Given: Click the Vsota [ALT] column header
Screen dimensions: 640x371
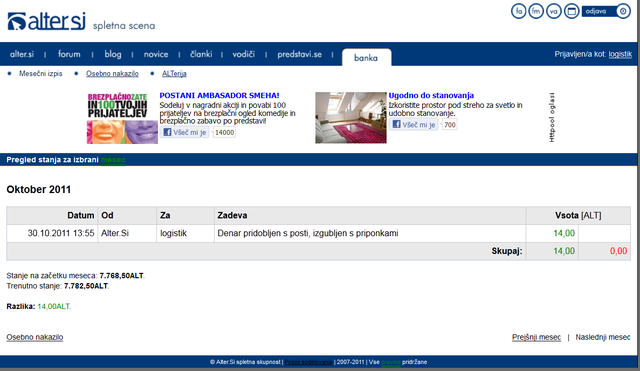Looking at the screenshot, I should pyautogui.click(x=578, y=215).
